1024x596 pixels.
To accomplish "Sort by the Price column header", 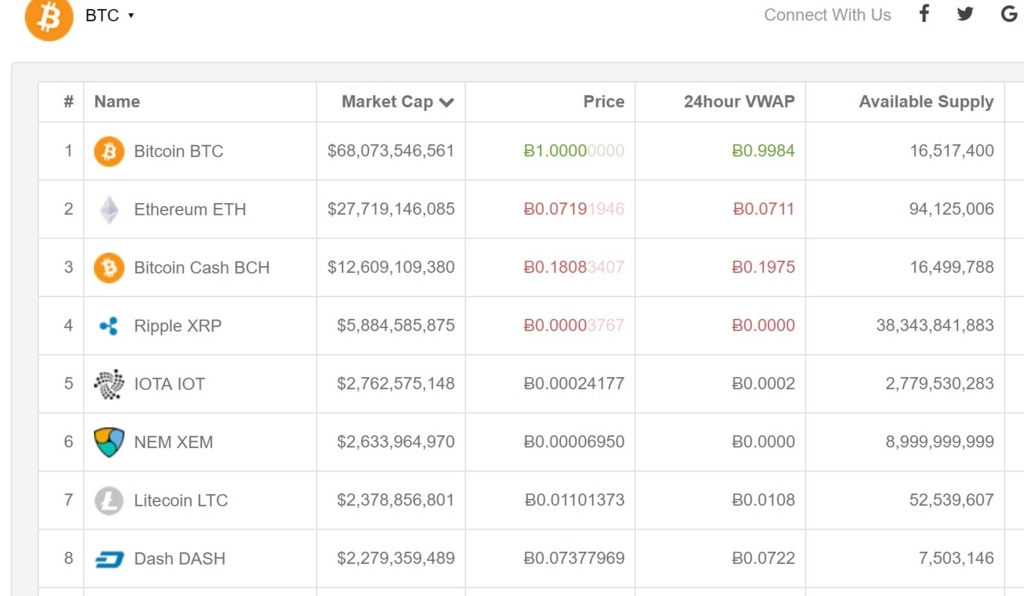I will (x=603, y=102).
